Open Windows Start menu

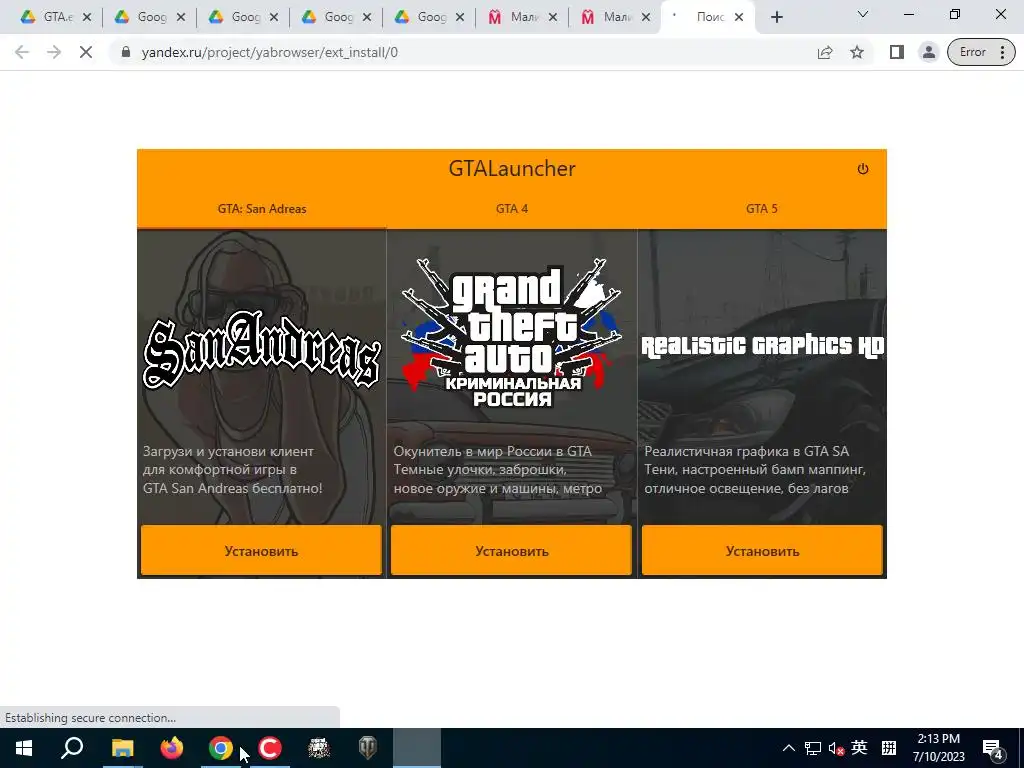tap(24, 748)
